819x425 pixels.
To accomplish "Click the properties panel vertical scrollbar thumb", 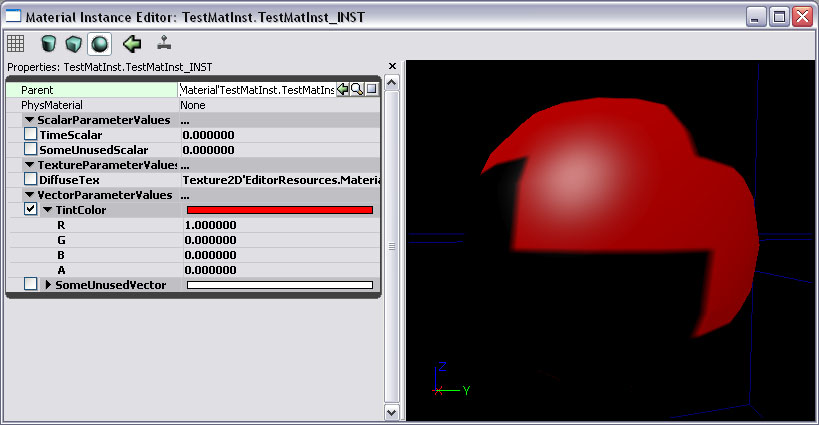I will (x=392, y=246).
